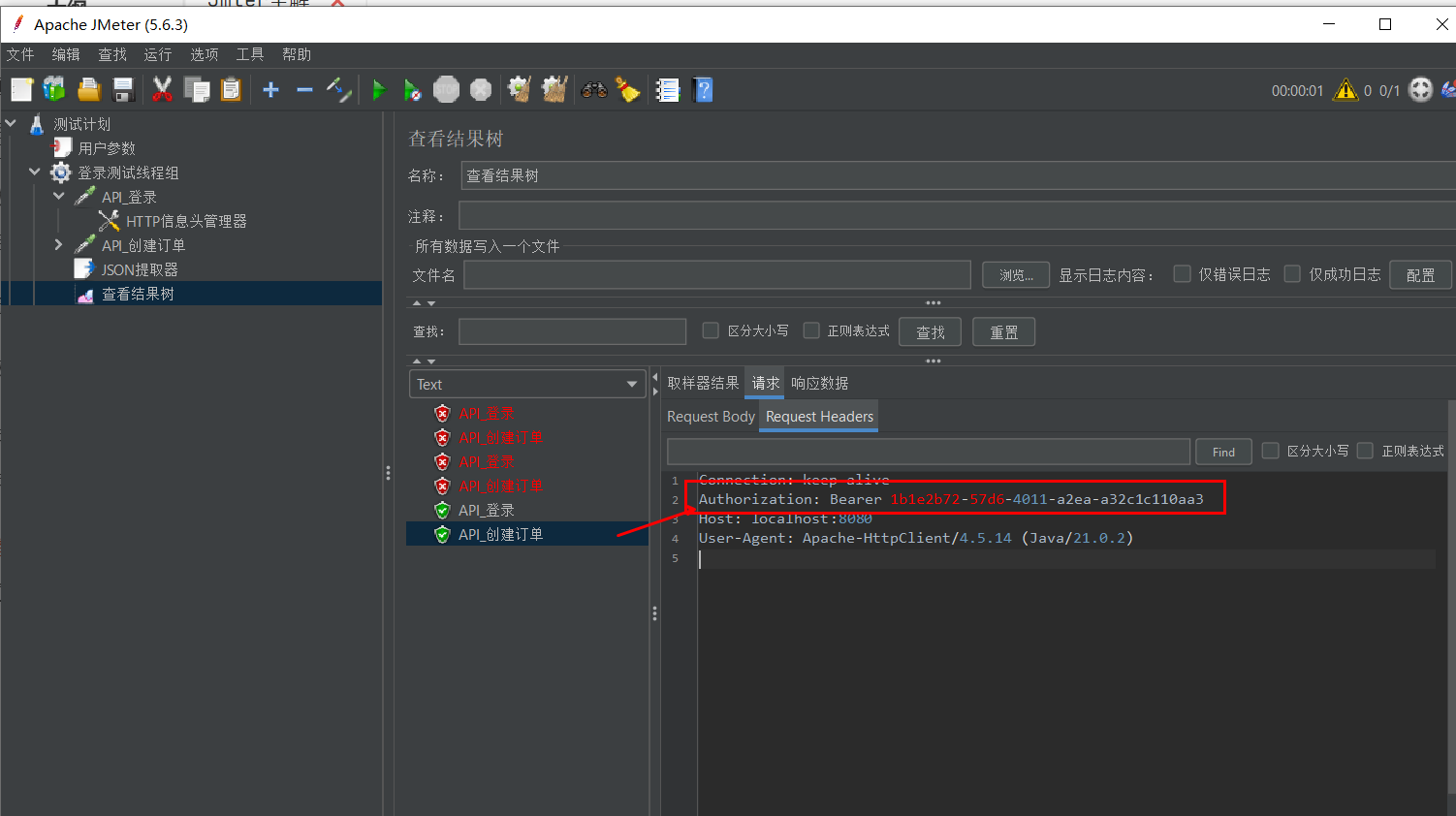Image resolution: width=1456 pixels, height=816 pixels.
Task: Click the 浏览... button
Action: pos(1016,275)
